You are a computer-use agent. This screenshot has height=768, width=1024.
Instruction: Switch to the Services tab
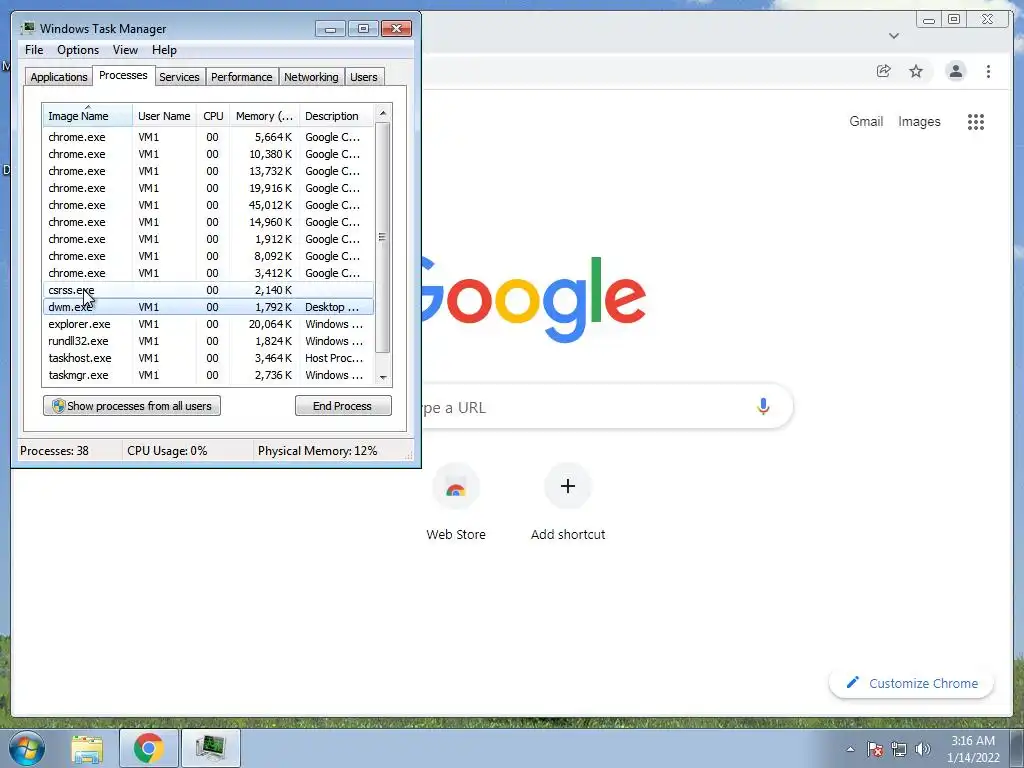[x=179, y=77]
